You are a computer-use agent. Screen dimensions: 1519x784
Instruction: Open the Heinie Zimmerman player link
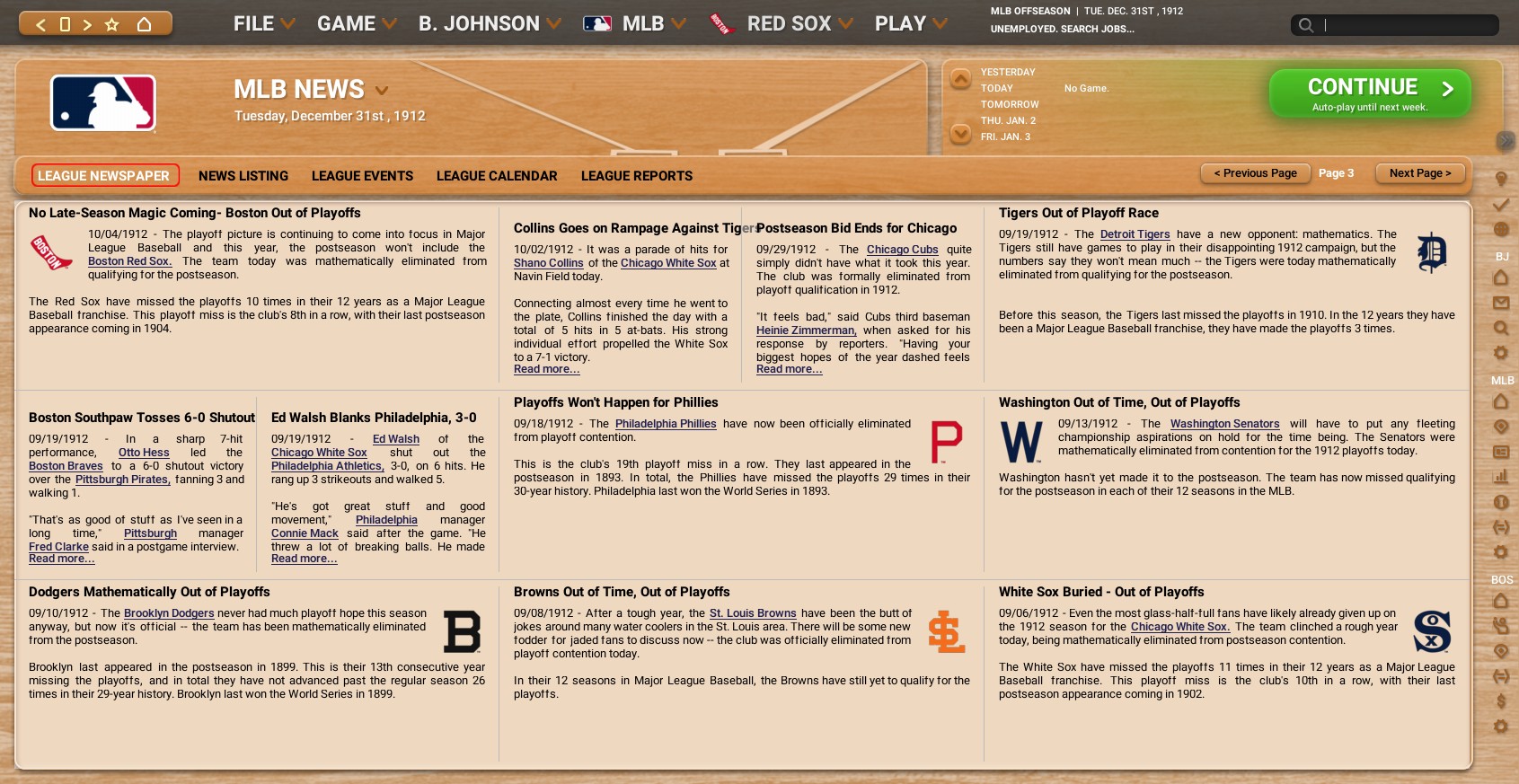click(x=806, y=330)
